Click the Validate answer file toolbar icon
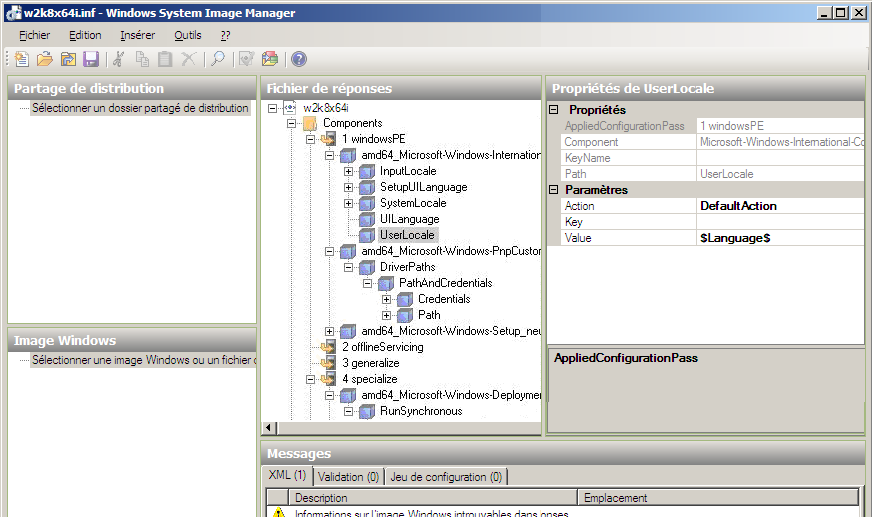 pyautogui.click(x=245, y=59)
